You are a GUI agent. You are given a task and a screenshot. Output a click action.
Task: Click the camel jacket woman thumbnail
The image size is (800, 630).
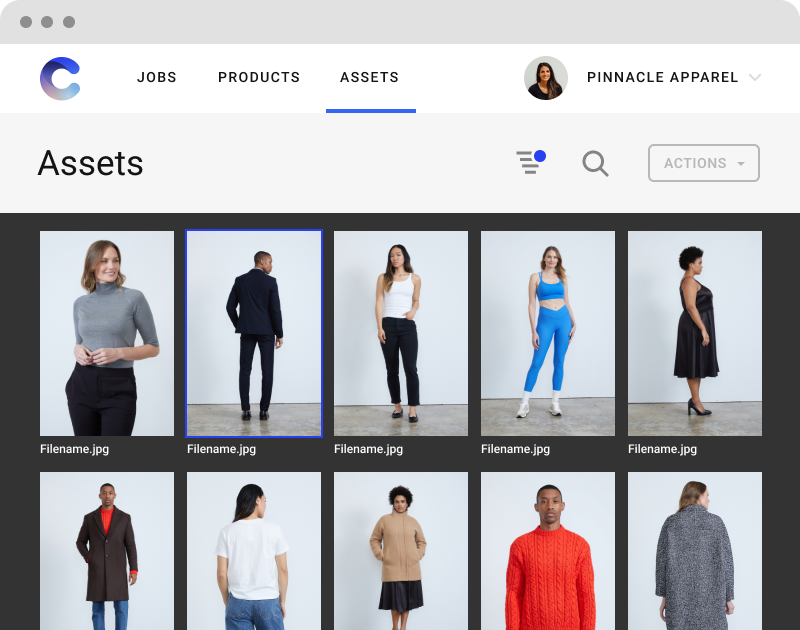point(401,550)
